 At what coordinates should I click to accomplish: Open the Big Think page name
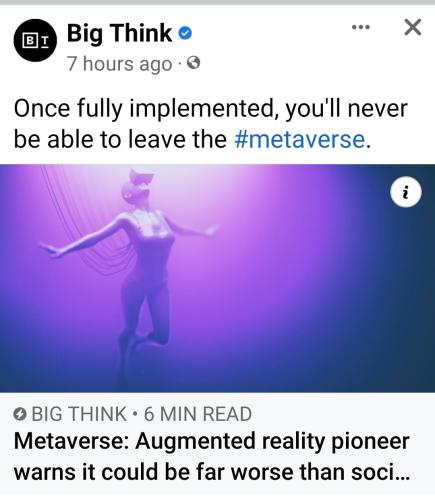click(119, 34)
